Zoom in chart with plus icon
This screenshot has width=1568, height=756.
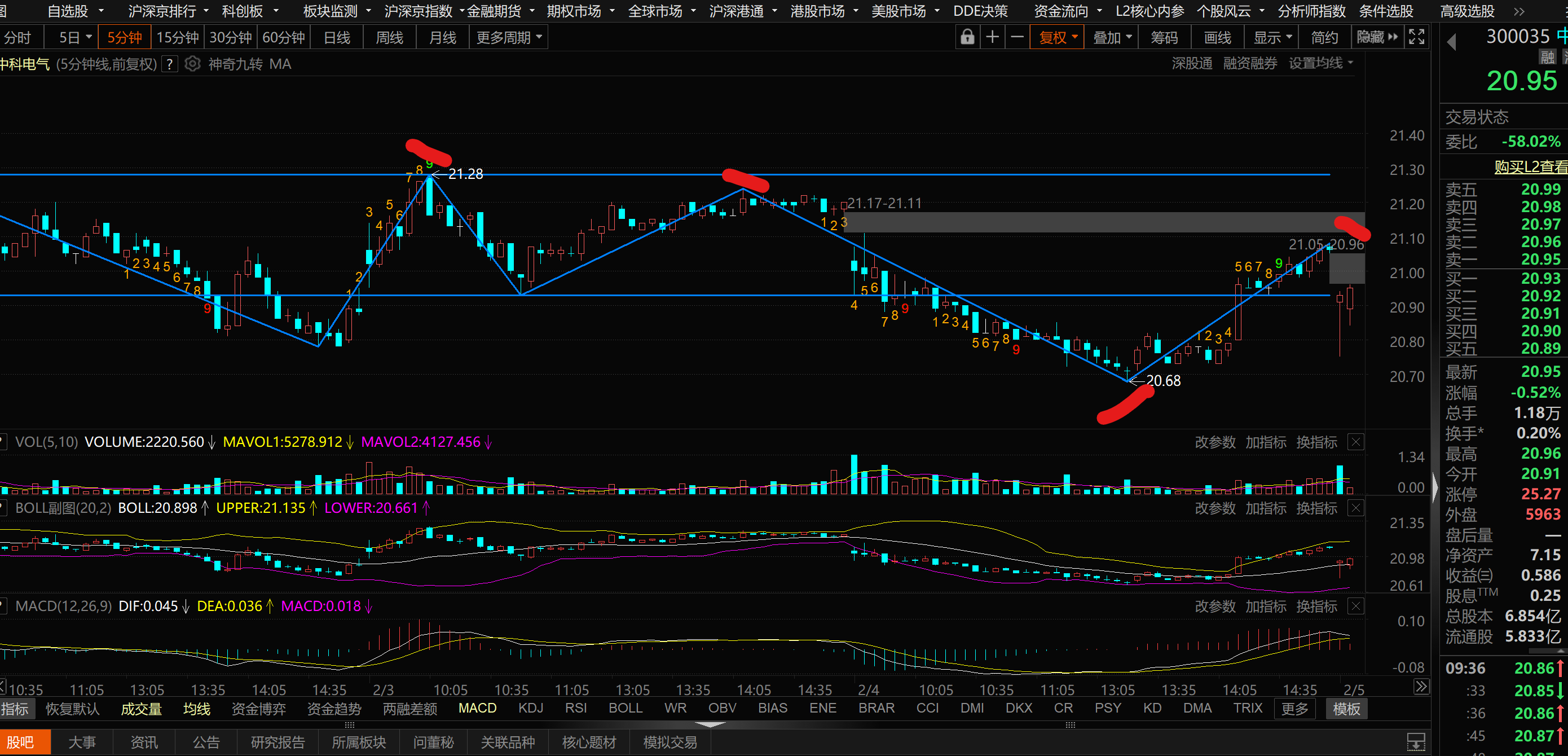click(992, 38)
